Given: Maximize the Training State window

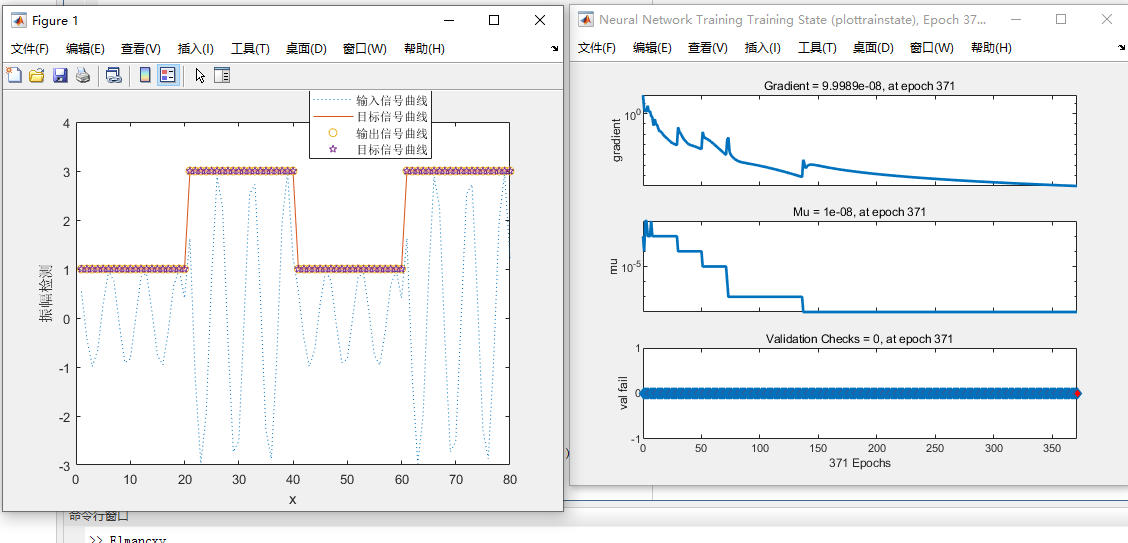Looking at the screenshot, I should click(1062, 19).
